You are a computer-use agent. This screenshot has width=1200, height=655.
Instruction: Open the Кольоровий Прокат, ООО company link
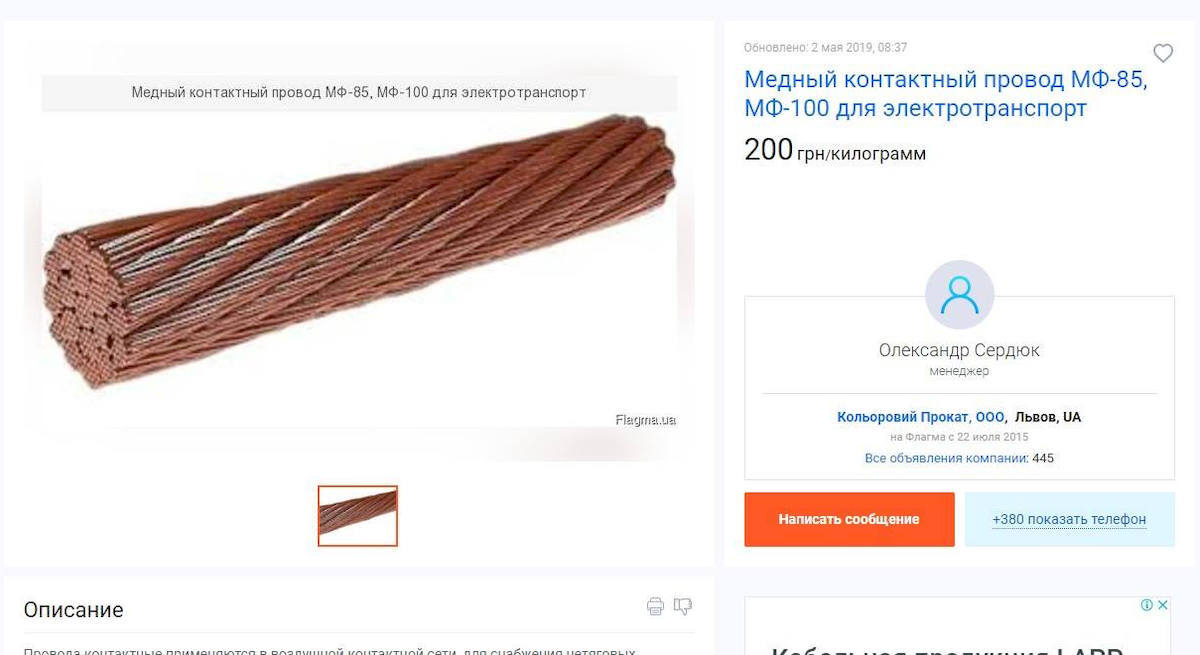(921, 417)
